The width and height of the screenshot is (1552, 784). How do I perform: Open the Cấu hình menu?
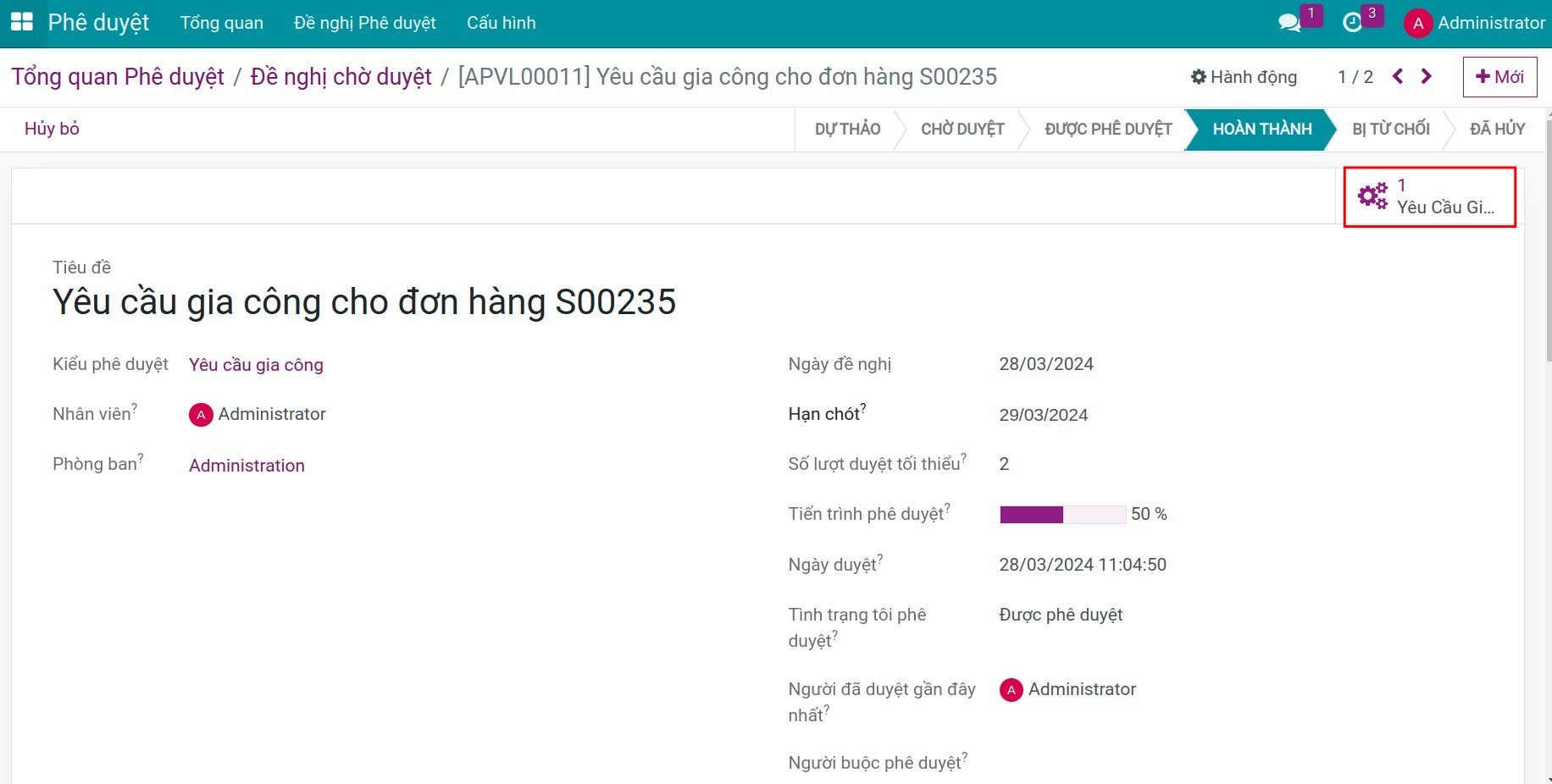click(502, 23)
